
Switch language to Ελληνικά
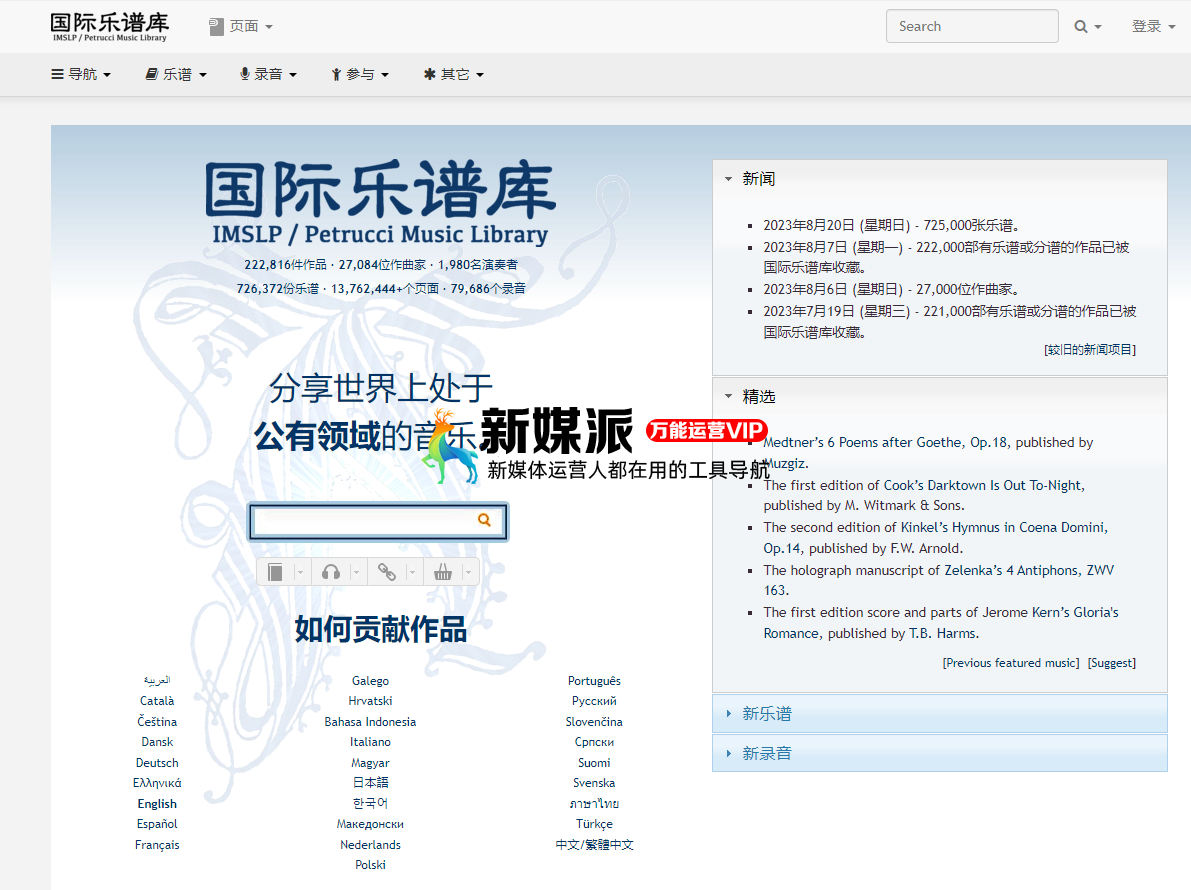coord(157,783)
